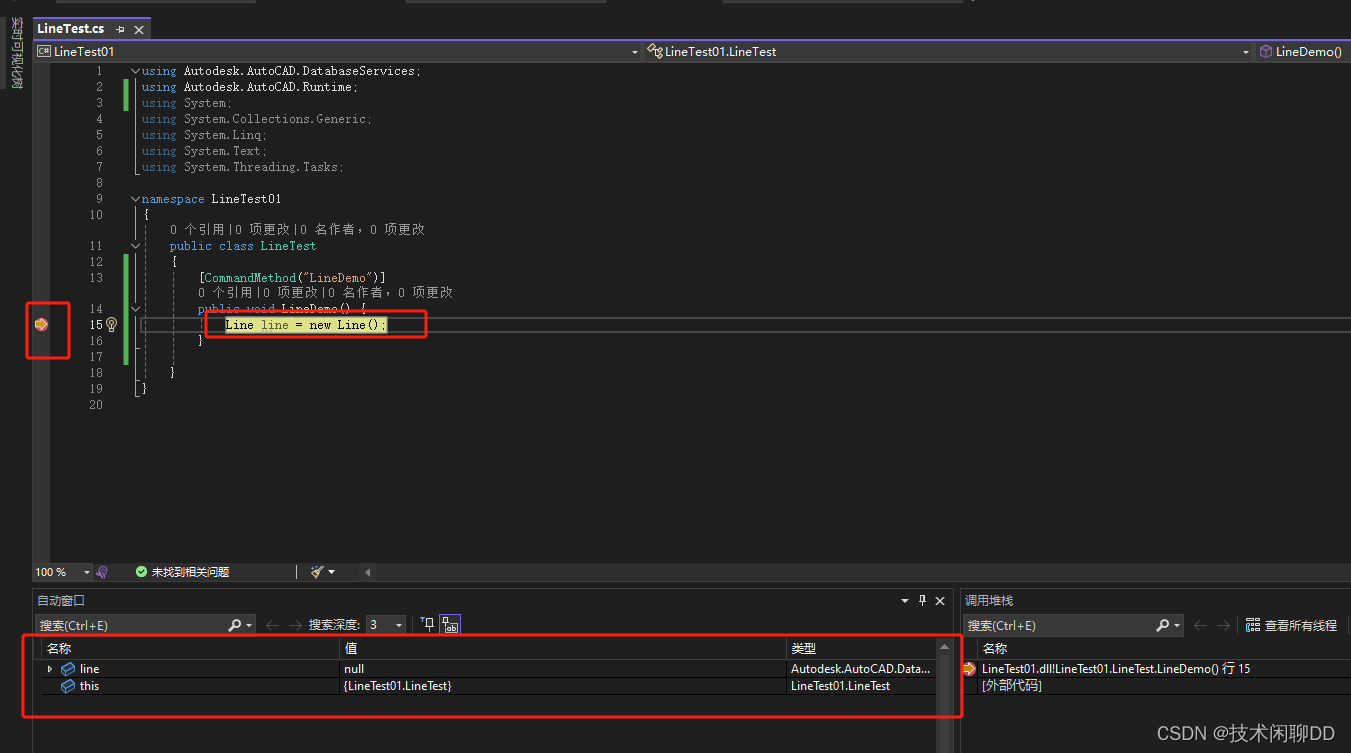Click the Call Stack search magnifier icon
The width and height of the screenshot is (1351, 753).
[1163, 625]
